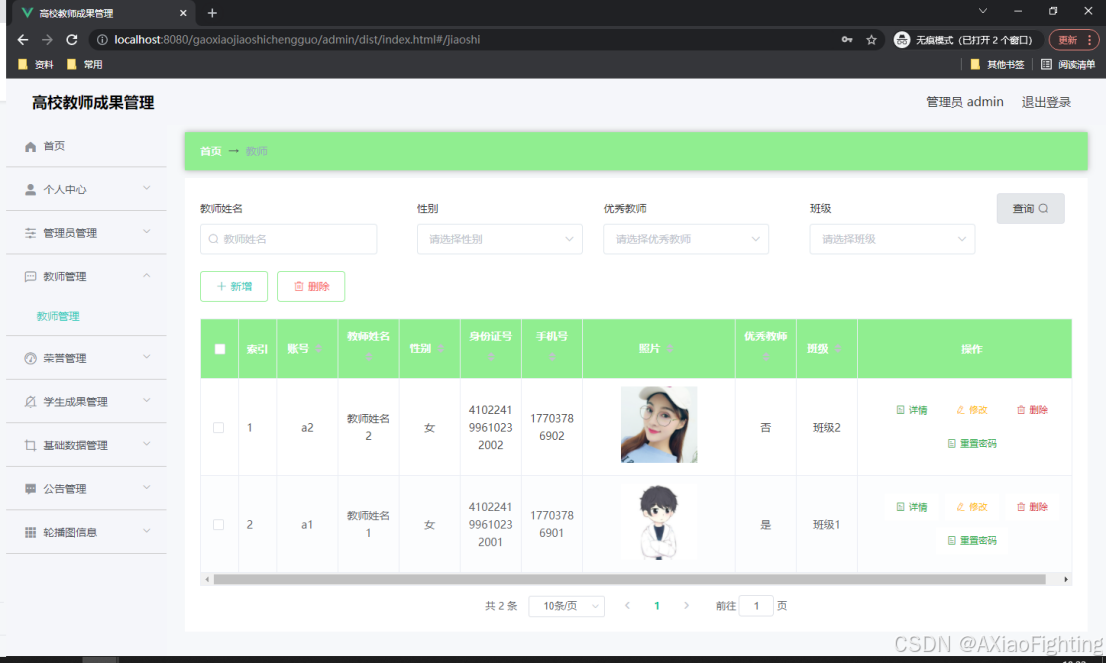Click the 查询 search button
The width and height of the screenshot is (1107, 664).
1030,208
